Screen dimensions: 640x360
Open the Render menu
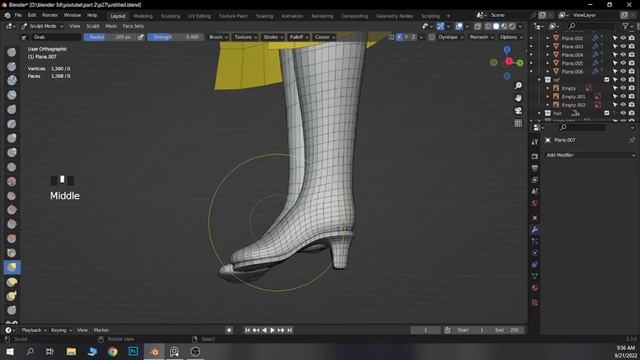click(50, 16)
